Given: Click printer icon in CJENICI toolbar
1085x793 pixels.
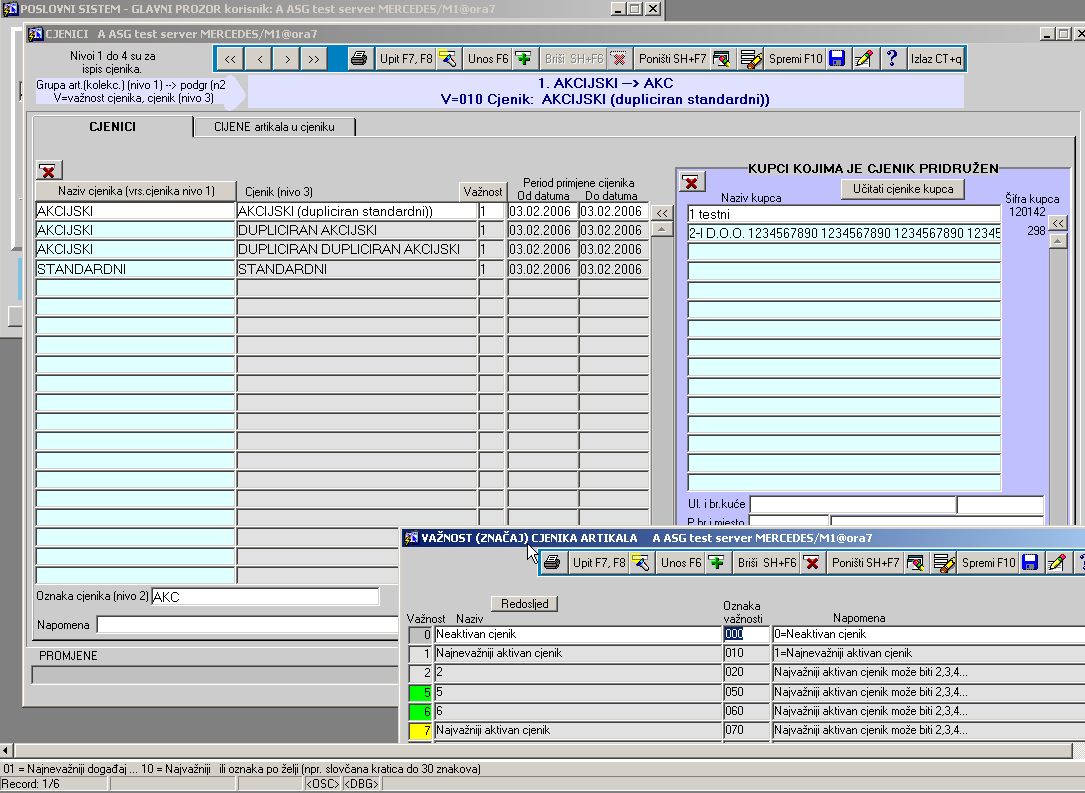Looking at the screenshot, I should point(358,59).
